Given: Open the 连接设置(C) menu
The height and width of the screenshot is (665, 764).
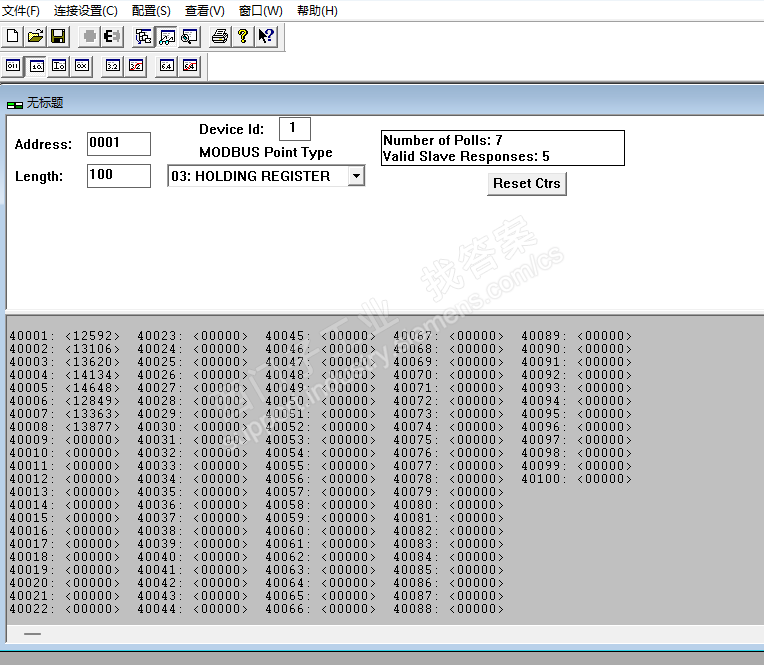Looking at the screenshot, I should 86,10.
